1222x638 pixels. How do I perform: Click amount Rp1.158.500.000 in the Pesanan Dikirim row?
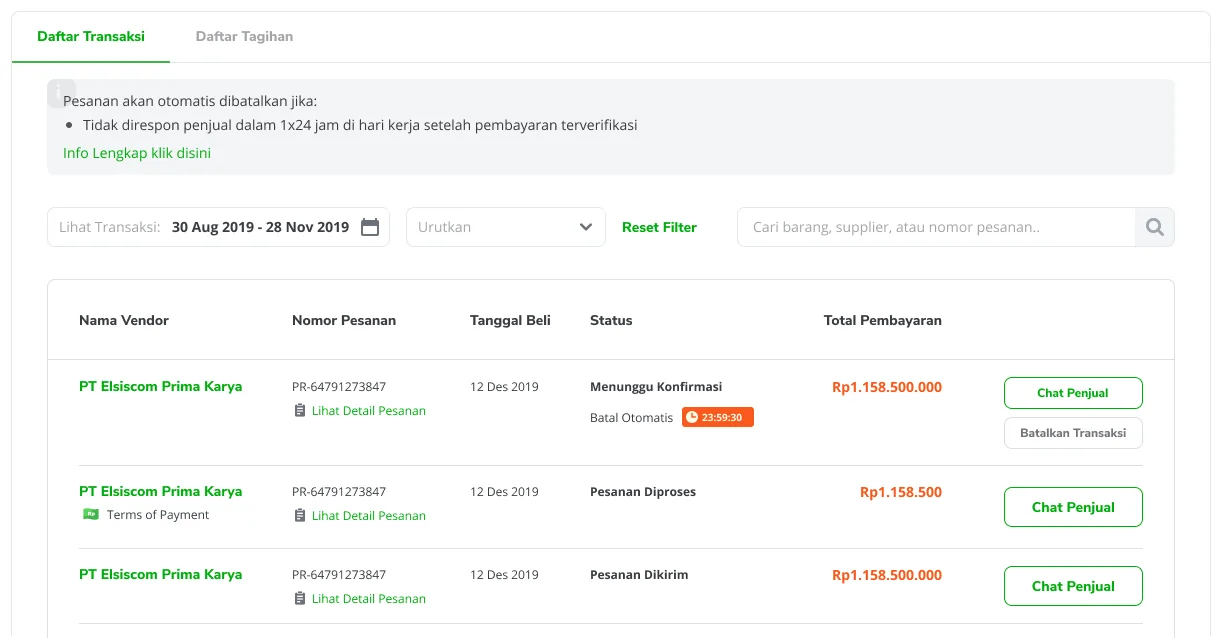tap(887, 575)
